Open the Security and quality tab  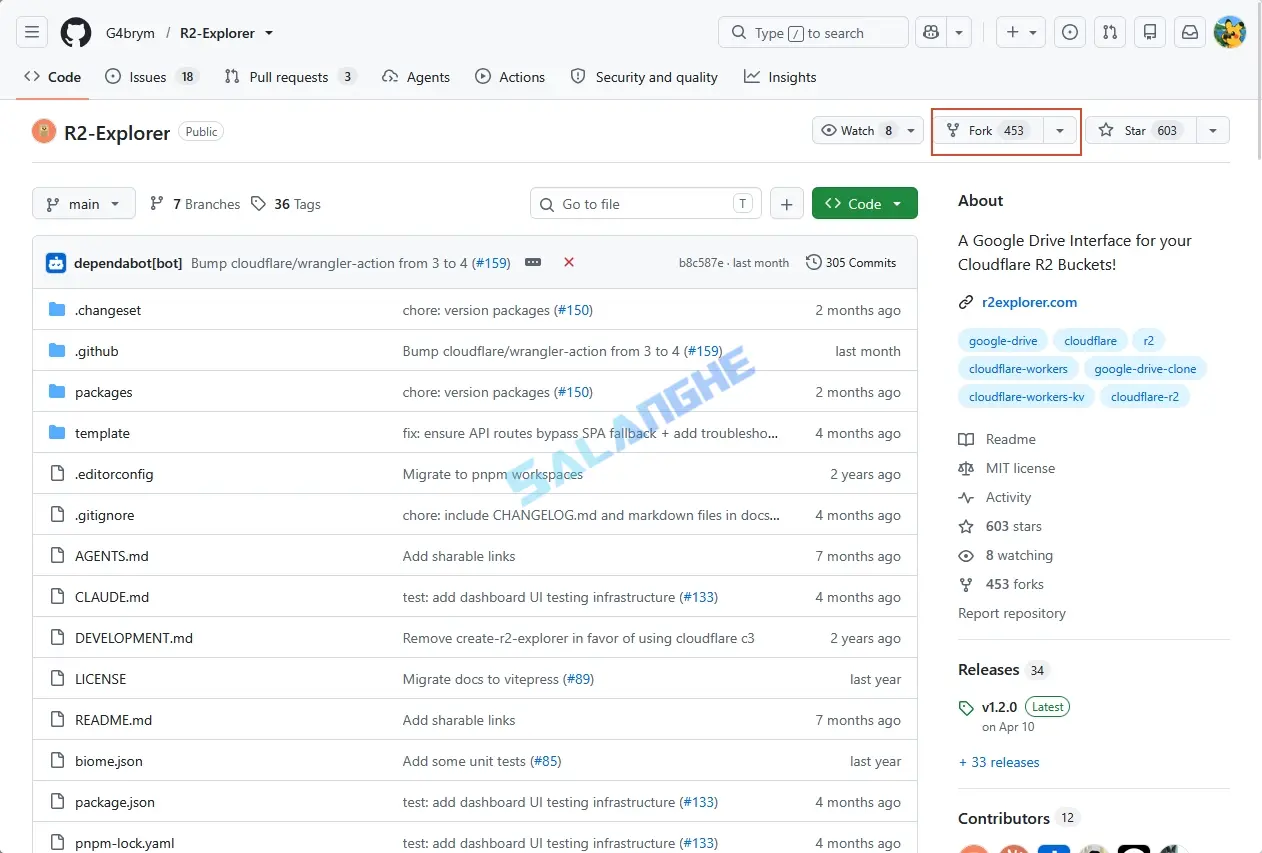point(645,77)
